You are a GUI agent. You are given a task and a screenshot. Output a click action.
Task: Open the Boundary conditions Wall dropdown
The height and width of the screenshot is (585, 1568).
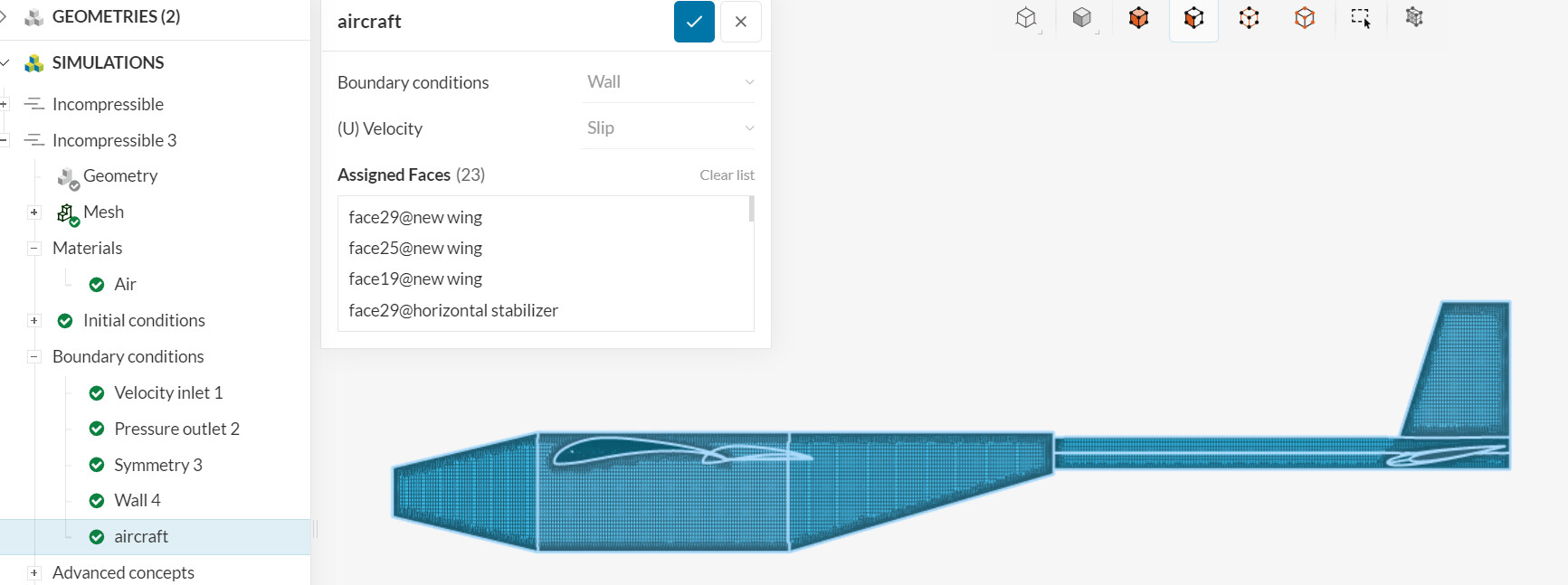[x=669, y=82]
